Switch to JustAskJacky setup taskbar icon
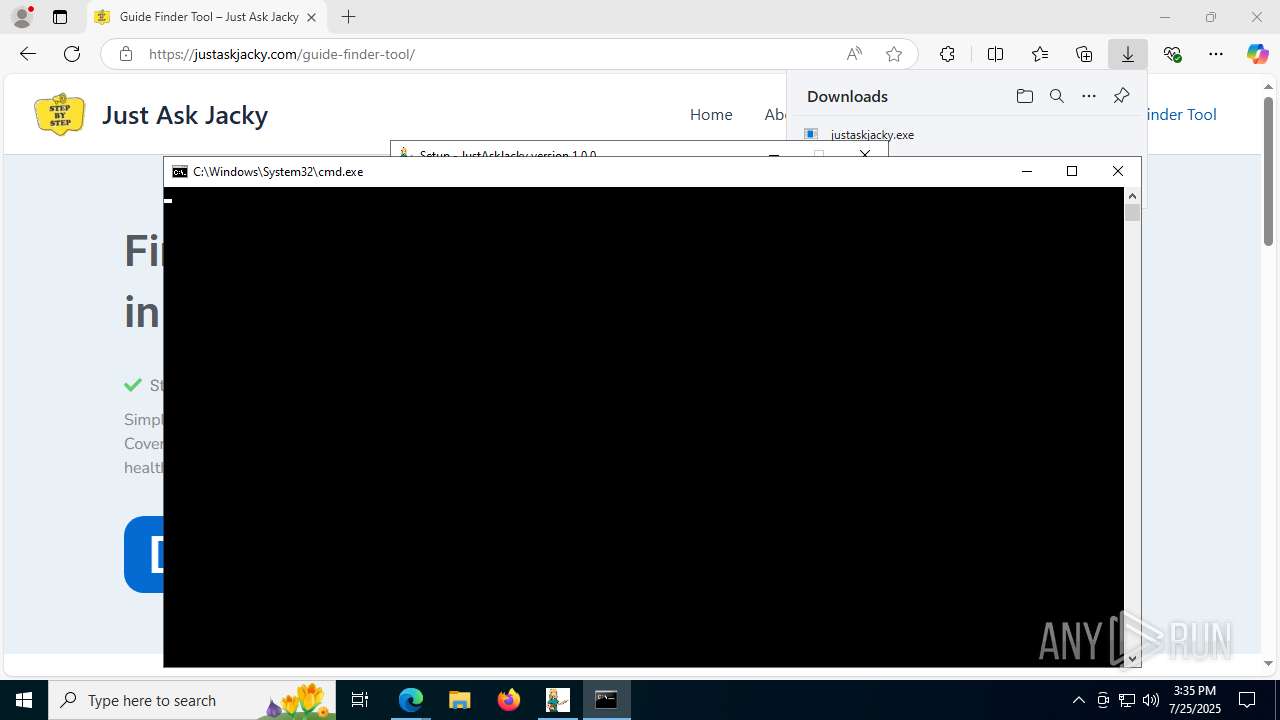Screen dimensions: 1280x720 [558, 700]
